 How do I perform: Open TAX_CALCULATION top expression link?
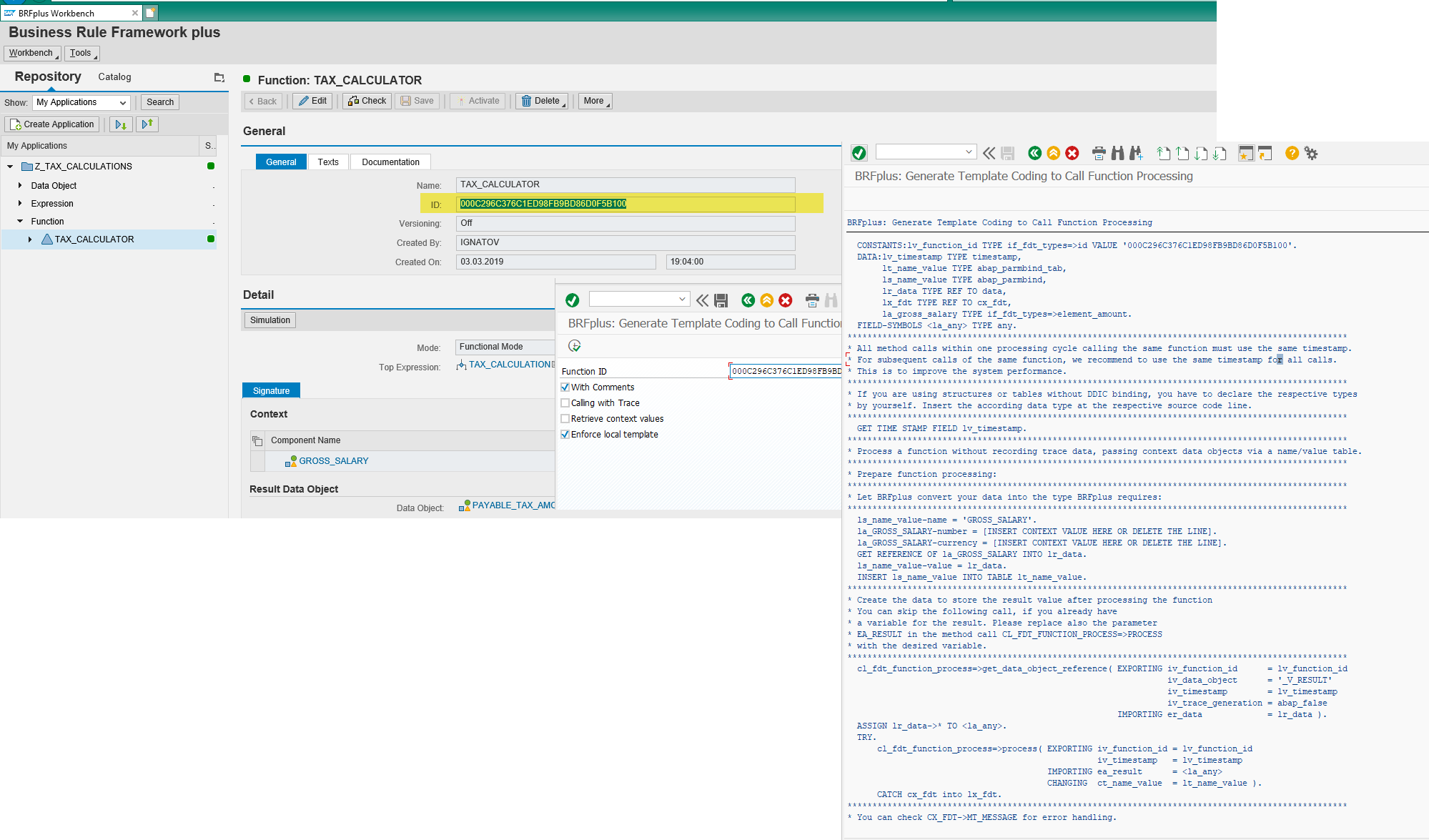(510, 365)
